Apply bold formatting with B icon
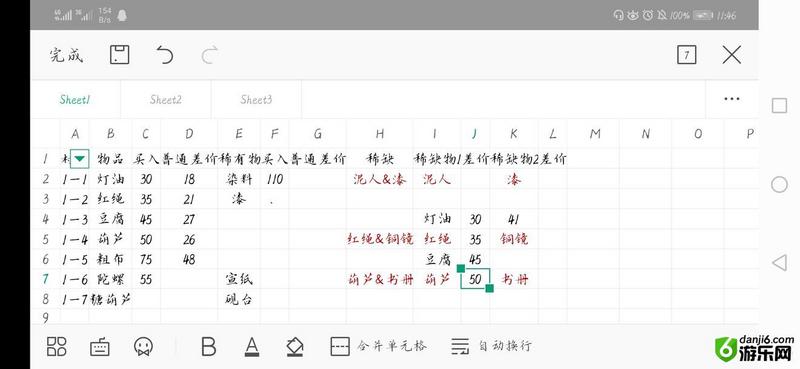Image resolution: width=800 pixels, height=369 pixels. click(209, 346)
